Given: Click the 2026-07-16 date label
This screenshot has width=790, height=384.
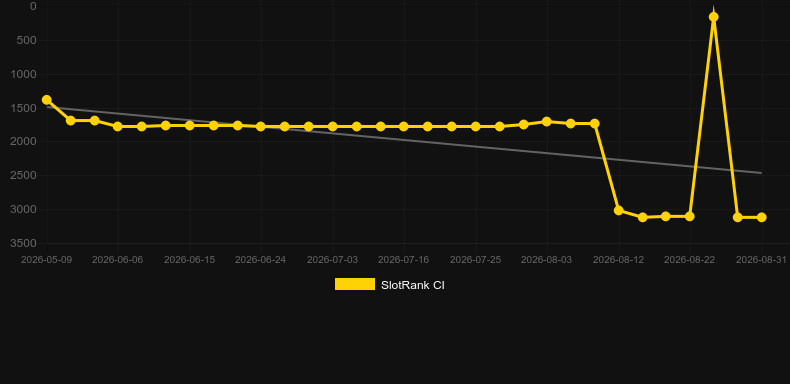Looking at the screenshot, I should [404, 260].
